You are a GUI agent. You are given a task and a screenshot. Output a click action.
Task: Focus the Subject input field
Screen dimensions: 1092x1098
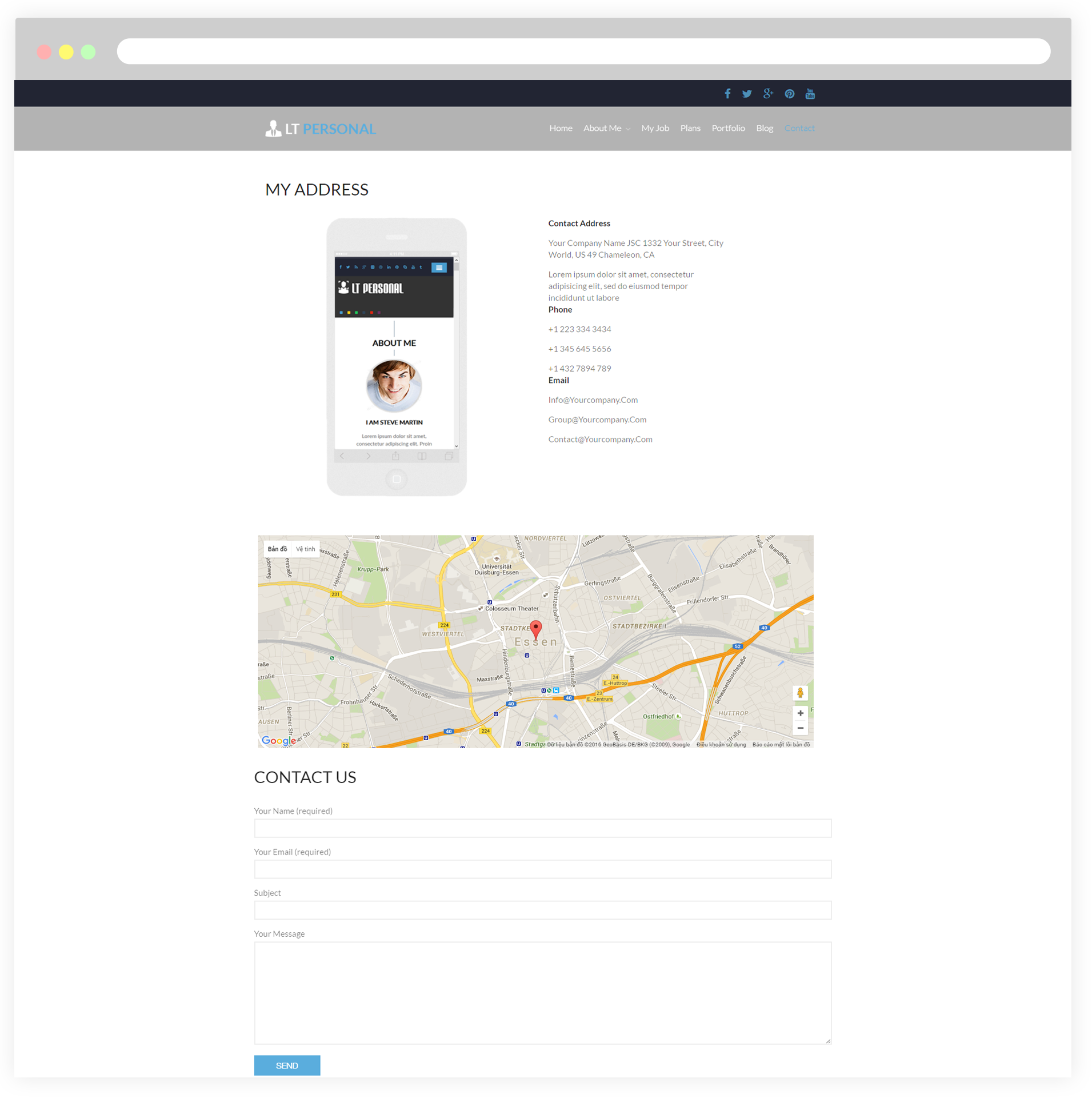(x=542, y=910)
